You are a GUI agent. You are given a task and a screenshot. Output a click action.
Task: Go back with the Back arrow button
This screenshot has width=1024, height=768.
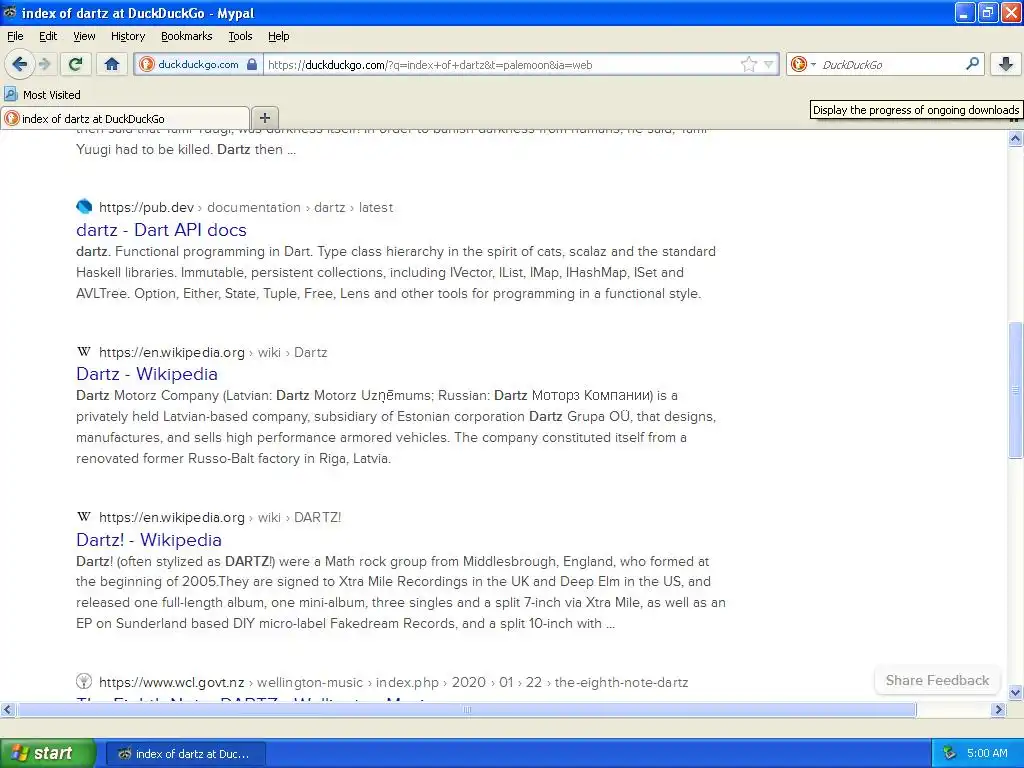[x=20, y=64]
